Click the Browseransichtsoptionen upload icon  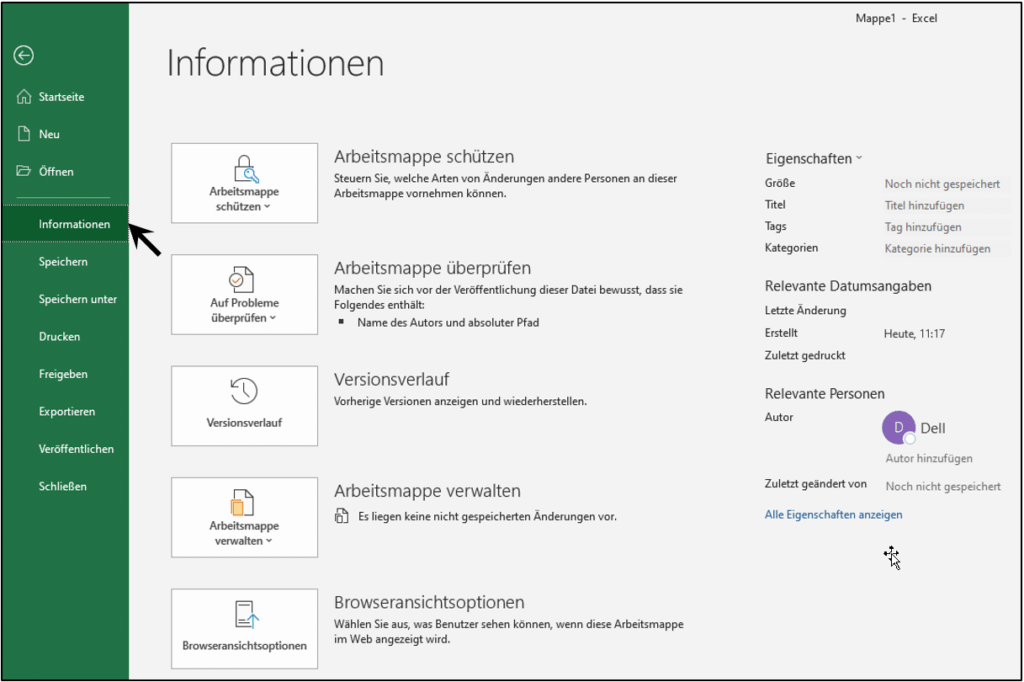pyautogui.click(x=246, y=615)
